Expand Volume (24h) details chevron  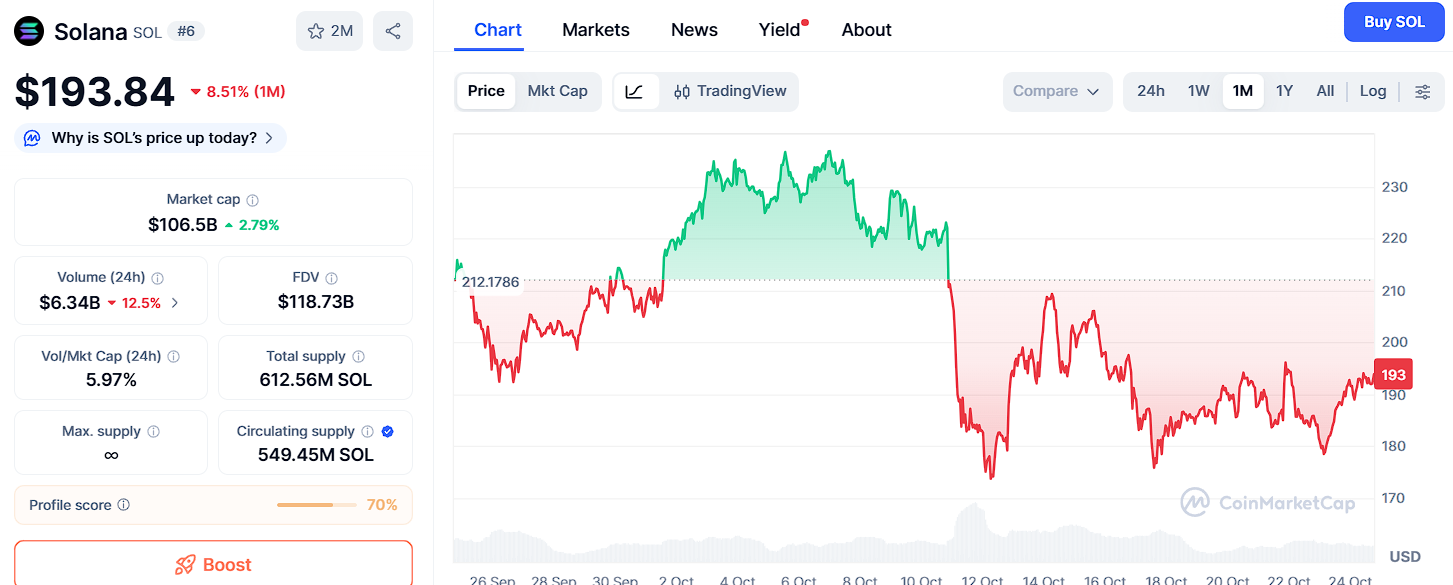175,303
